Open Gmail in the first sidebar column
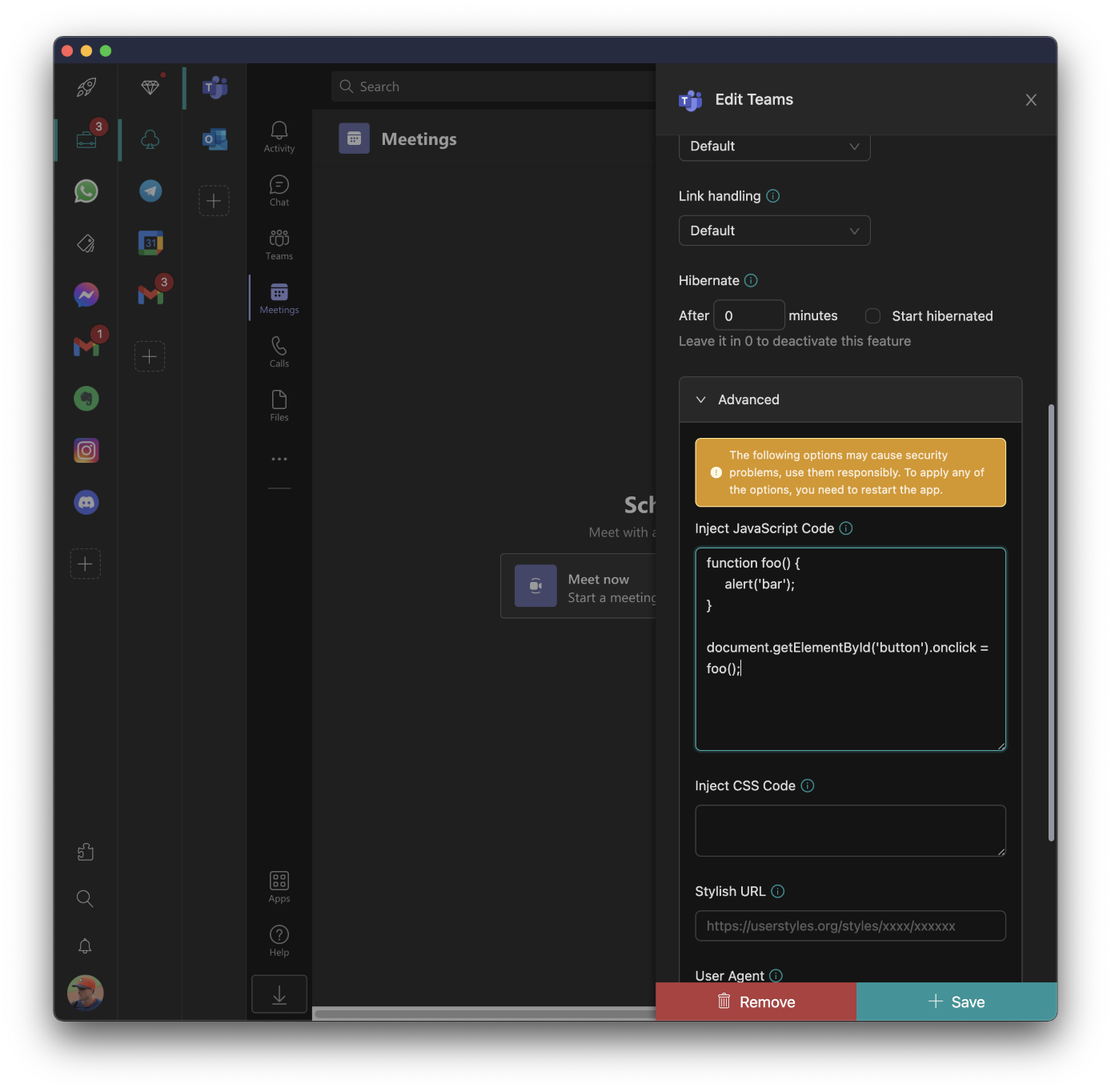 (x=86, y=347)
